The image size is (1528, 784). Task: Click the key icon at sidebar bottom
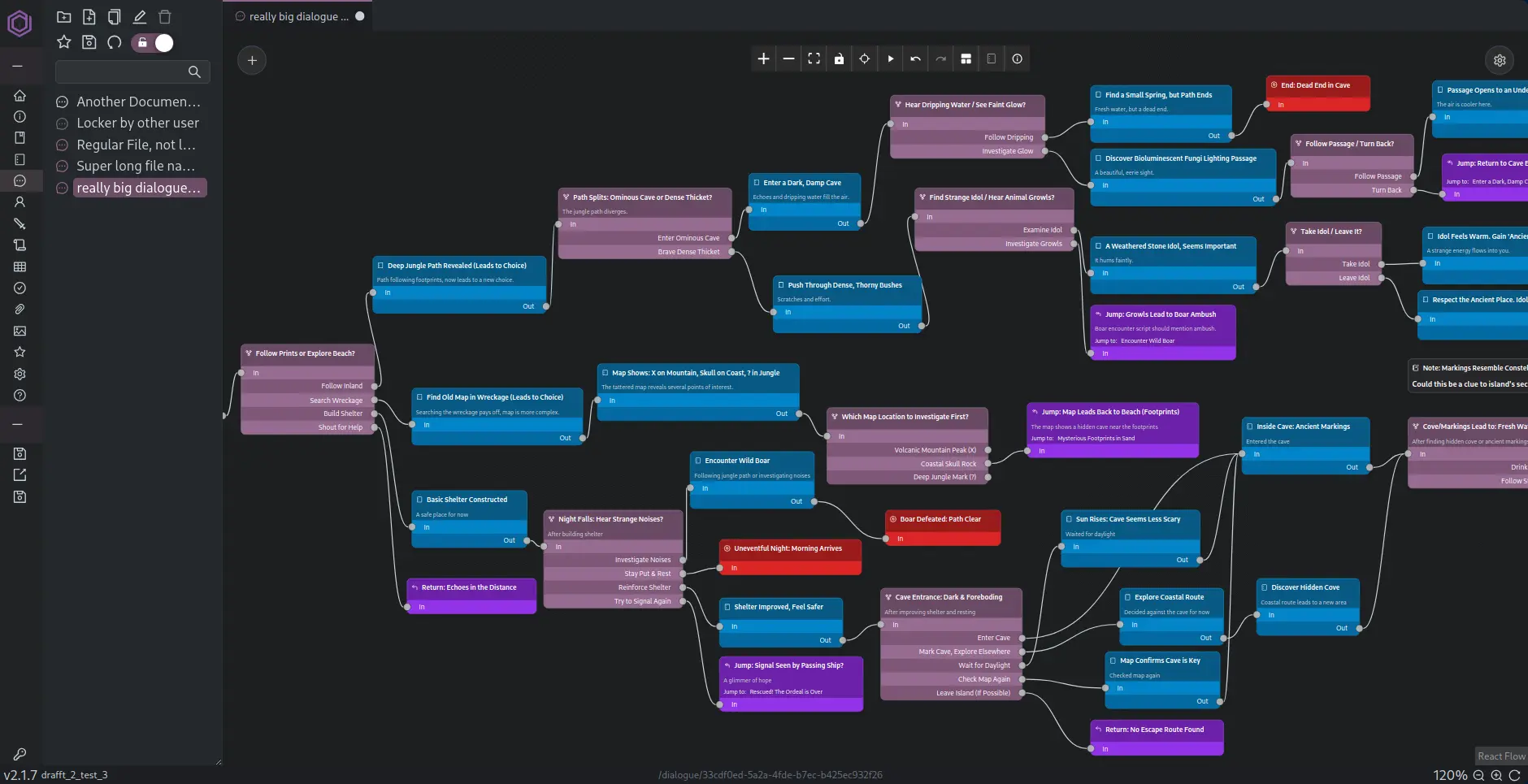[x=20, y=754]
